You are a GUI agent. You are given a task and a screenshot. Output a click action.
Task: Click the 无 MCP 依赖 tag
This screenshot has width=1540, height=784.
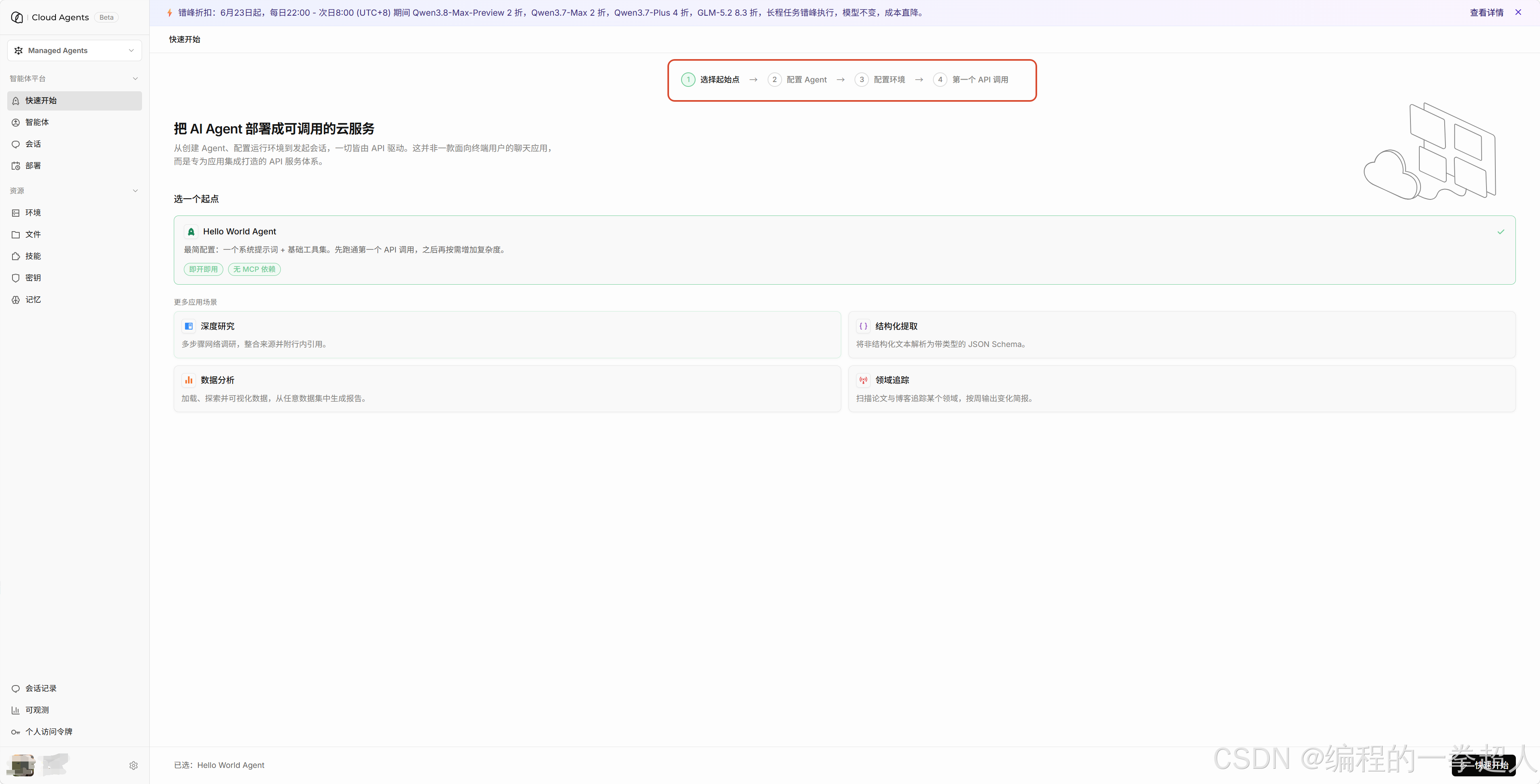coord(254,269)
